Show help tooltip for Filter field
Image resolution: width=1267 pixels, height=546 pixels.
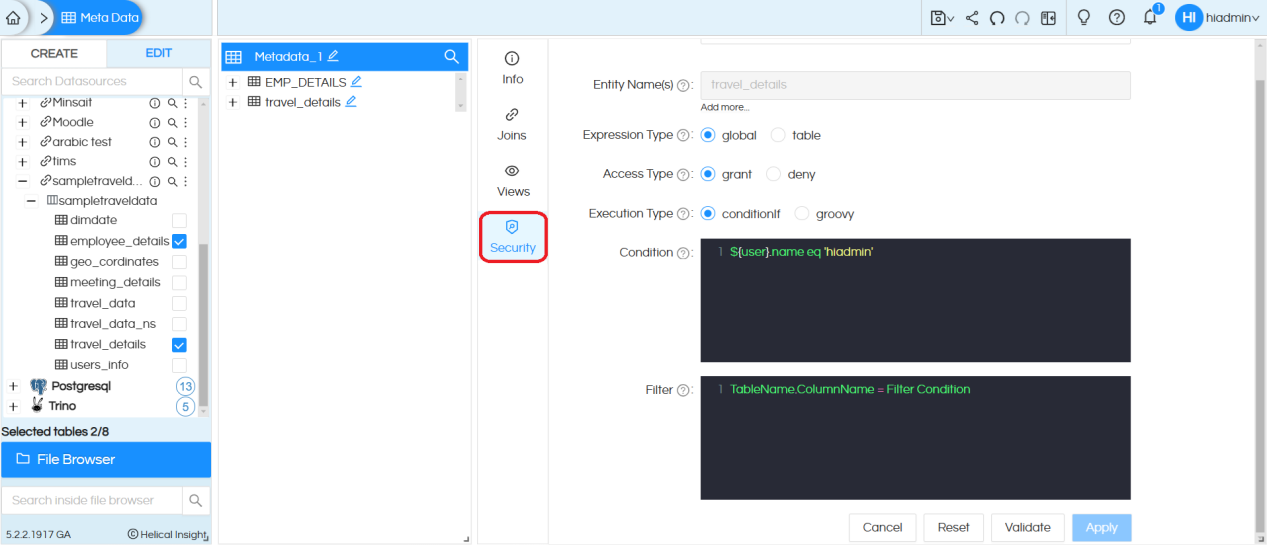point(684,391)
